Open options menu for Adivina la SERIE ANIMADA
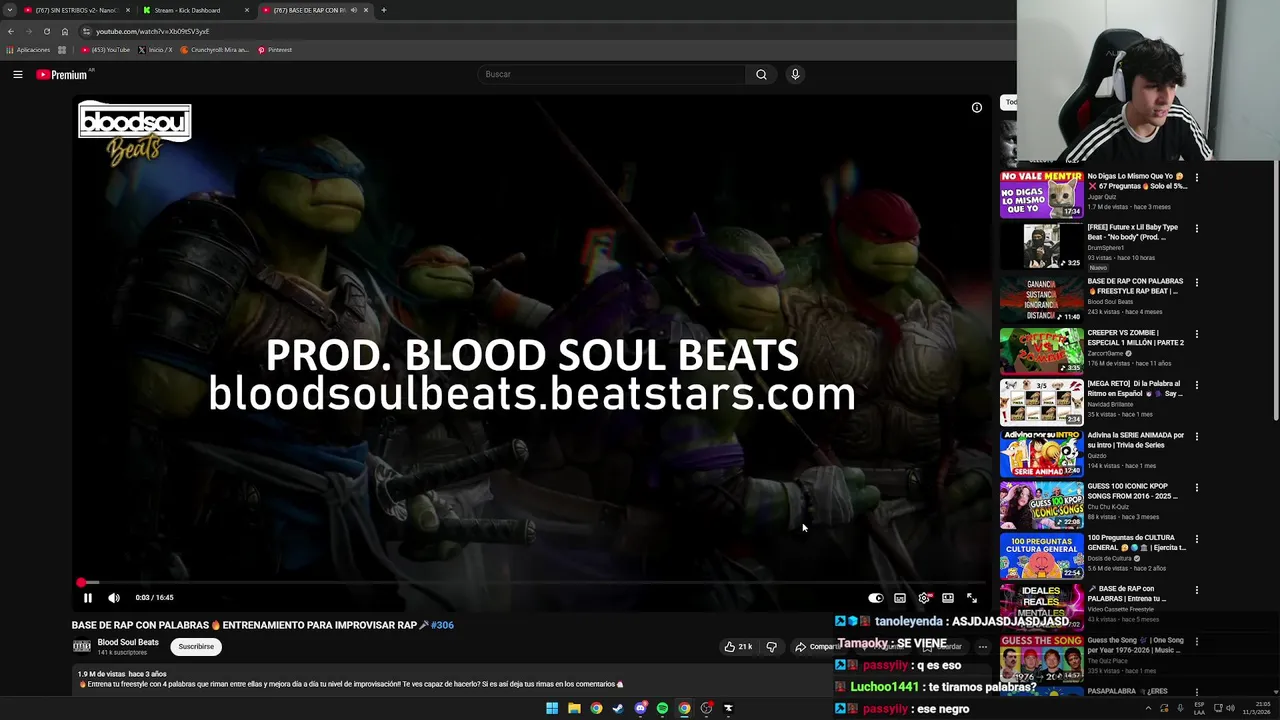This screenshot has width=1280, height=720. (1196, 437)
